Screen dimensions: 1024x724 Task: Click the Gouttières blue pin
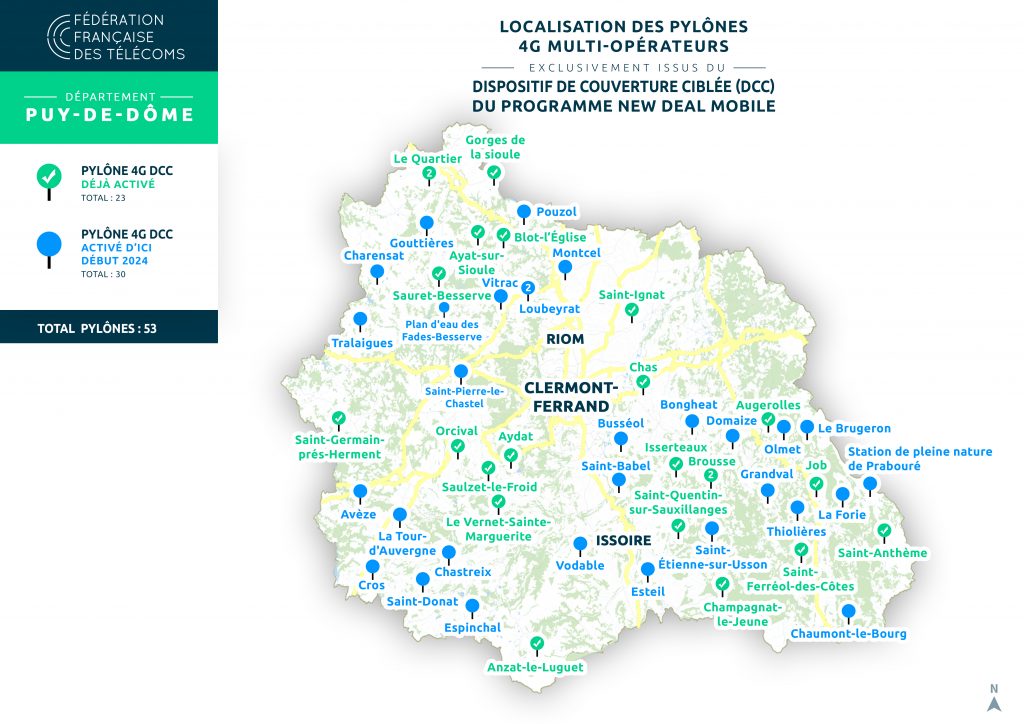pos(426,225)
